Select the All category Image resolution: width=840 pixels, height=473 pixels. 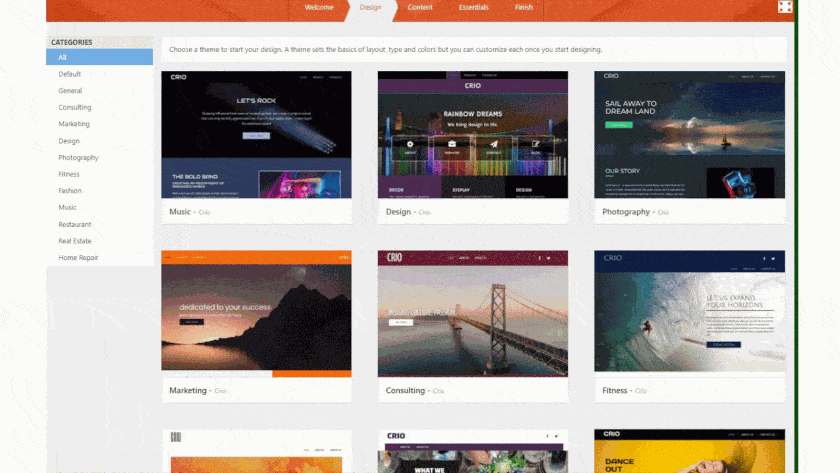99,57
